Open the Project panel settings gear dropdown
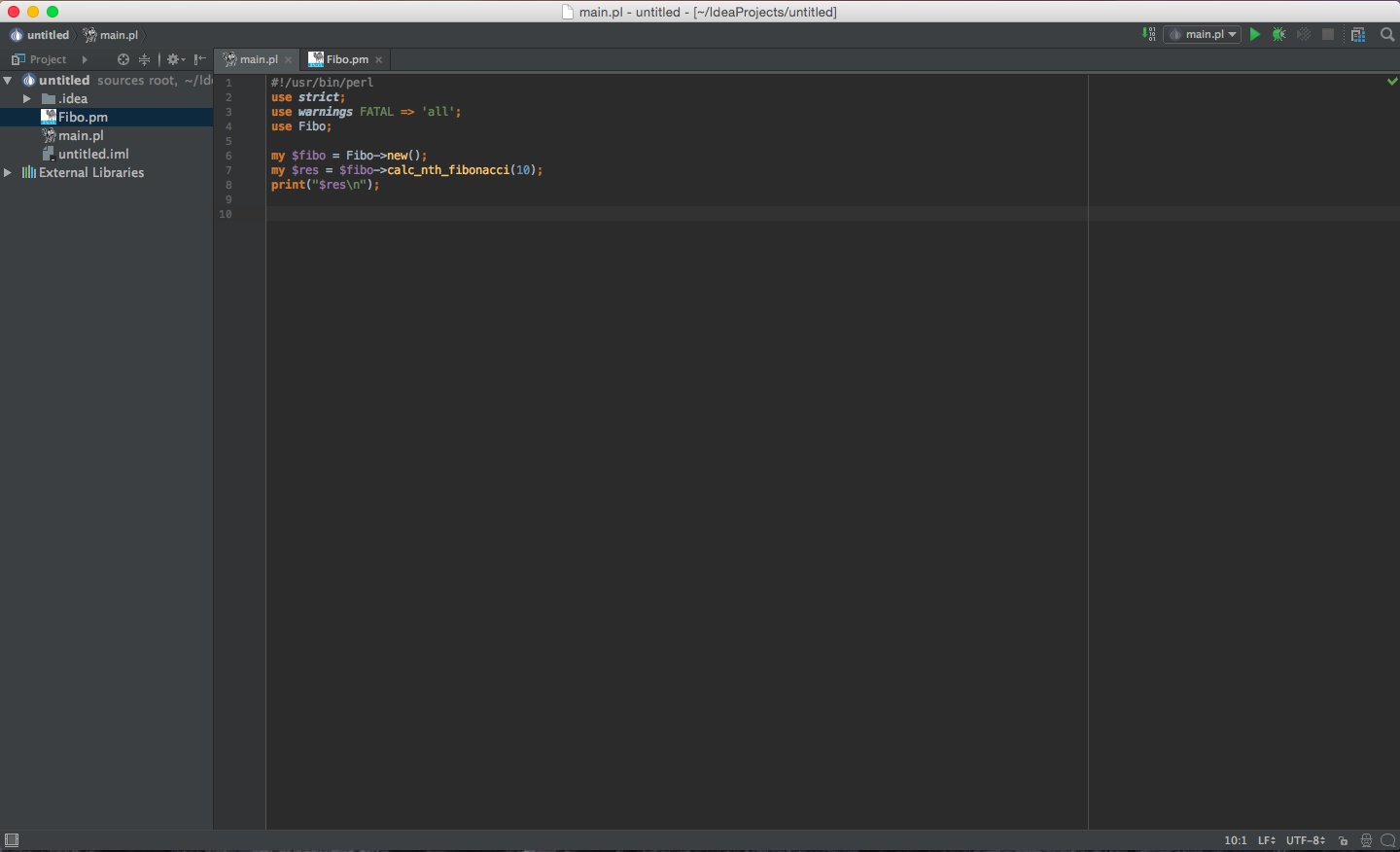 (175, 59)
